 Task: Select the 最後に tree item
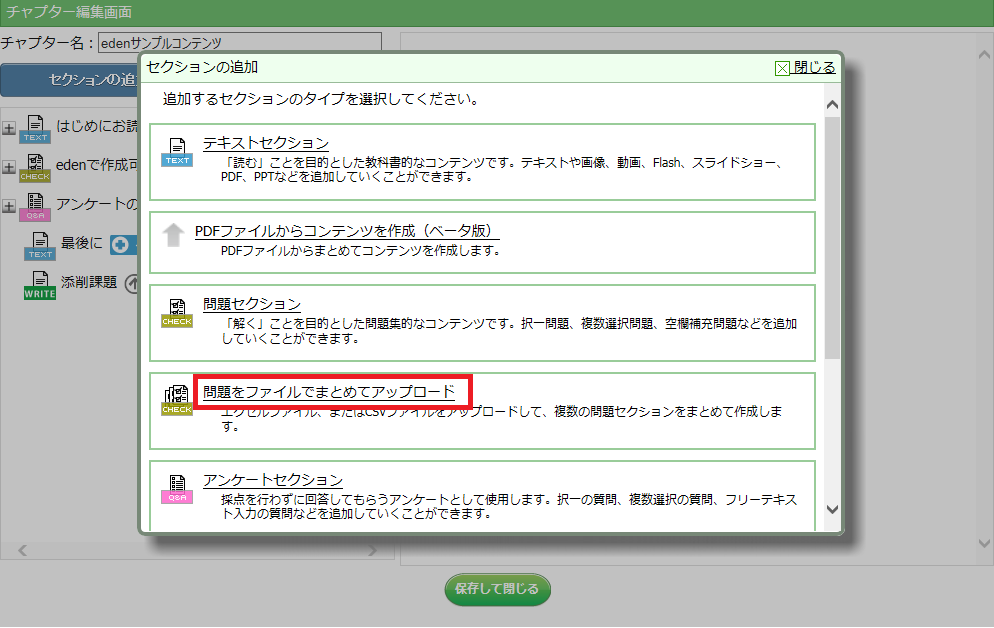pyautogui.click(x=81, y=243)
